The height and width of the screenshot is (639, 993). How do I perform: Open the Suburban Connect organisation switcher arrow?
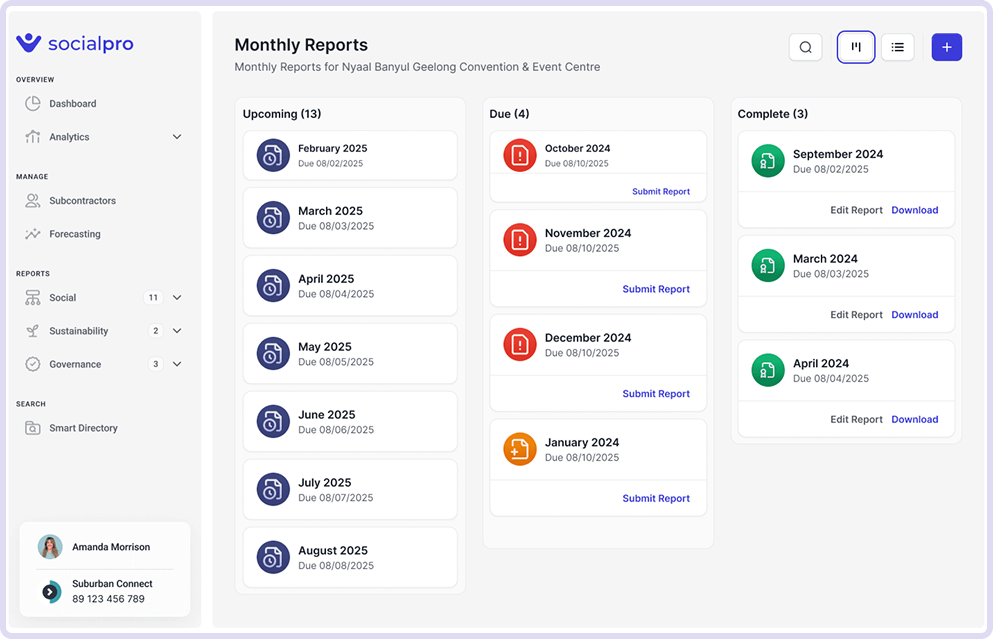point(50,592)
